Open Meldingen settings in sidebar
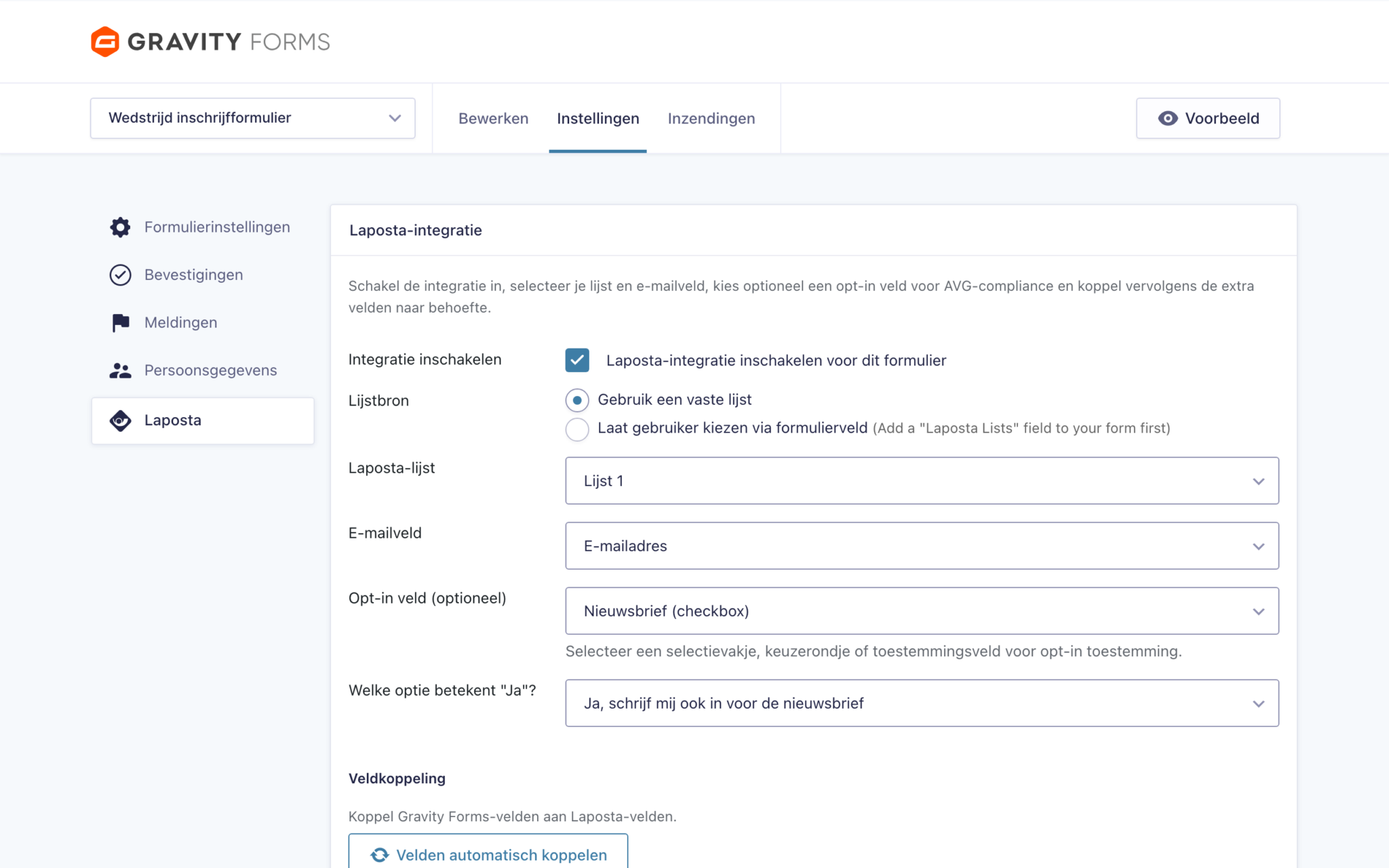 (x=203, y=323)
